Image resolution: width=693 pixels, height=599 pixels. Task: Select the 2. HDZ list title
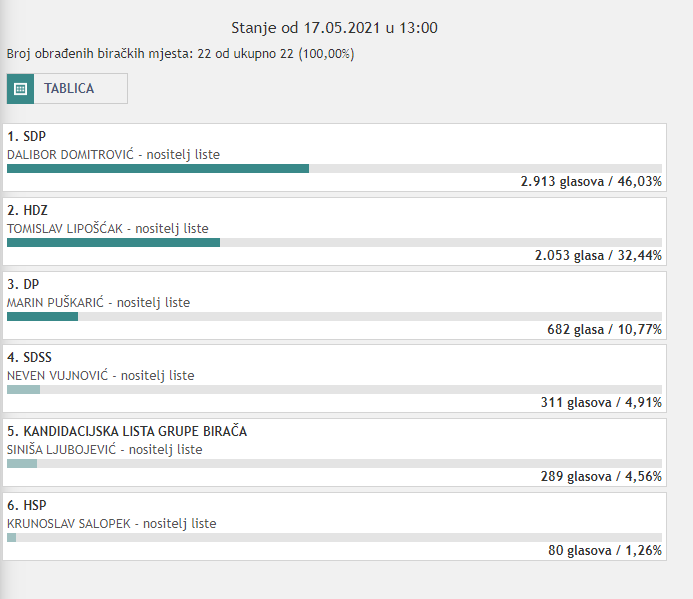tap(28, 210)
